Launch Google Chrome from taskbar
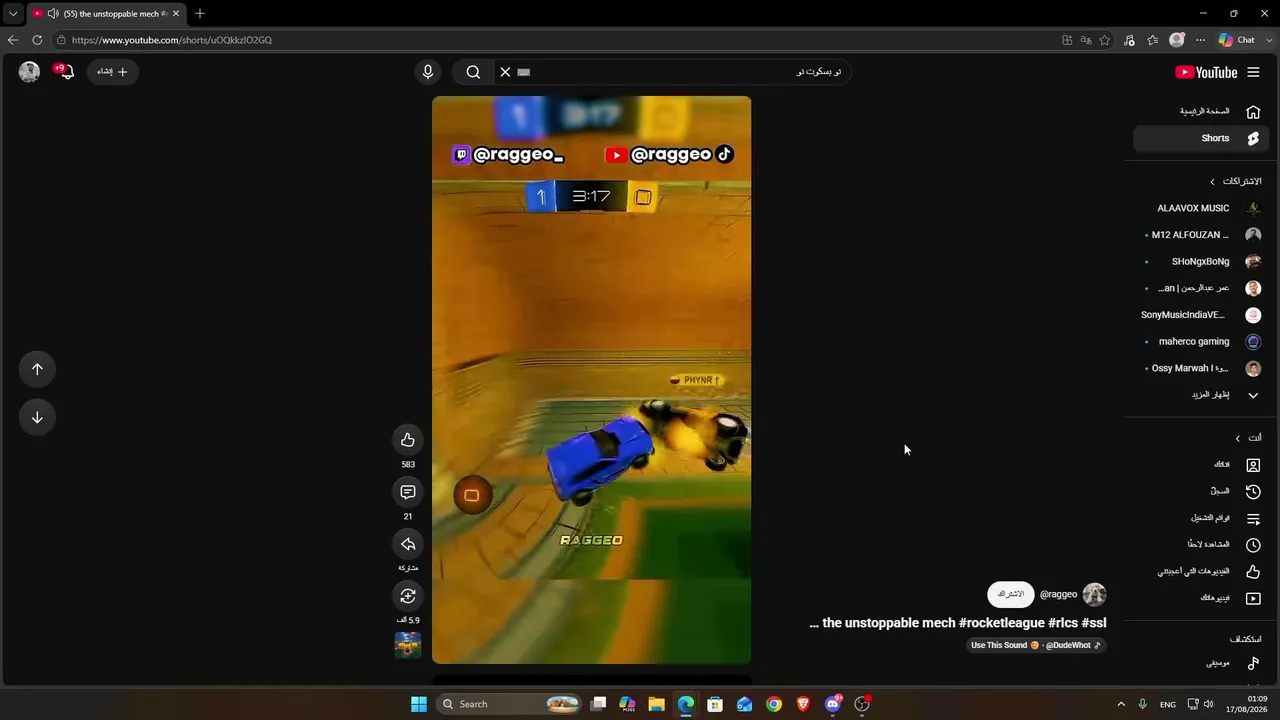Image resolution: width=1280 pixels, height=720 pixels. pos(774,704)
